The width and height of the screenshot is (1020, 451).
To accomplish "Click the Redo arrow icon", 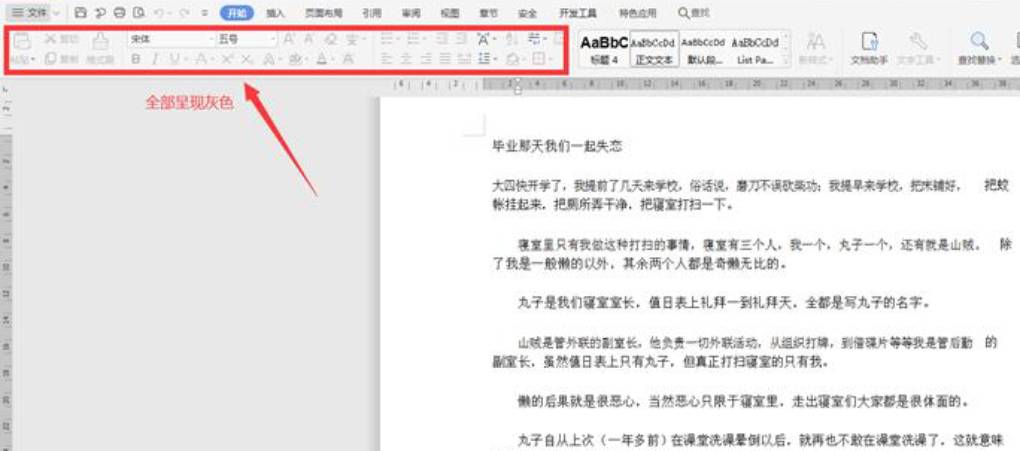I will click(183, 12).
